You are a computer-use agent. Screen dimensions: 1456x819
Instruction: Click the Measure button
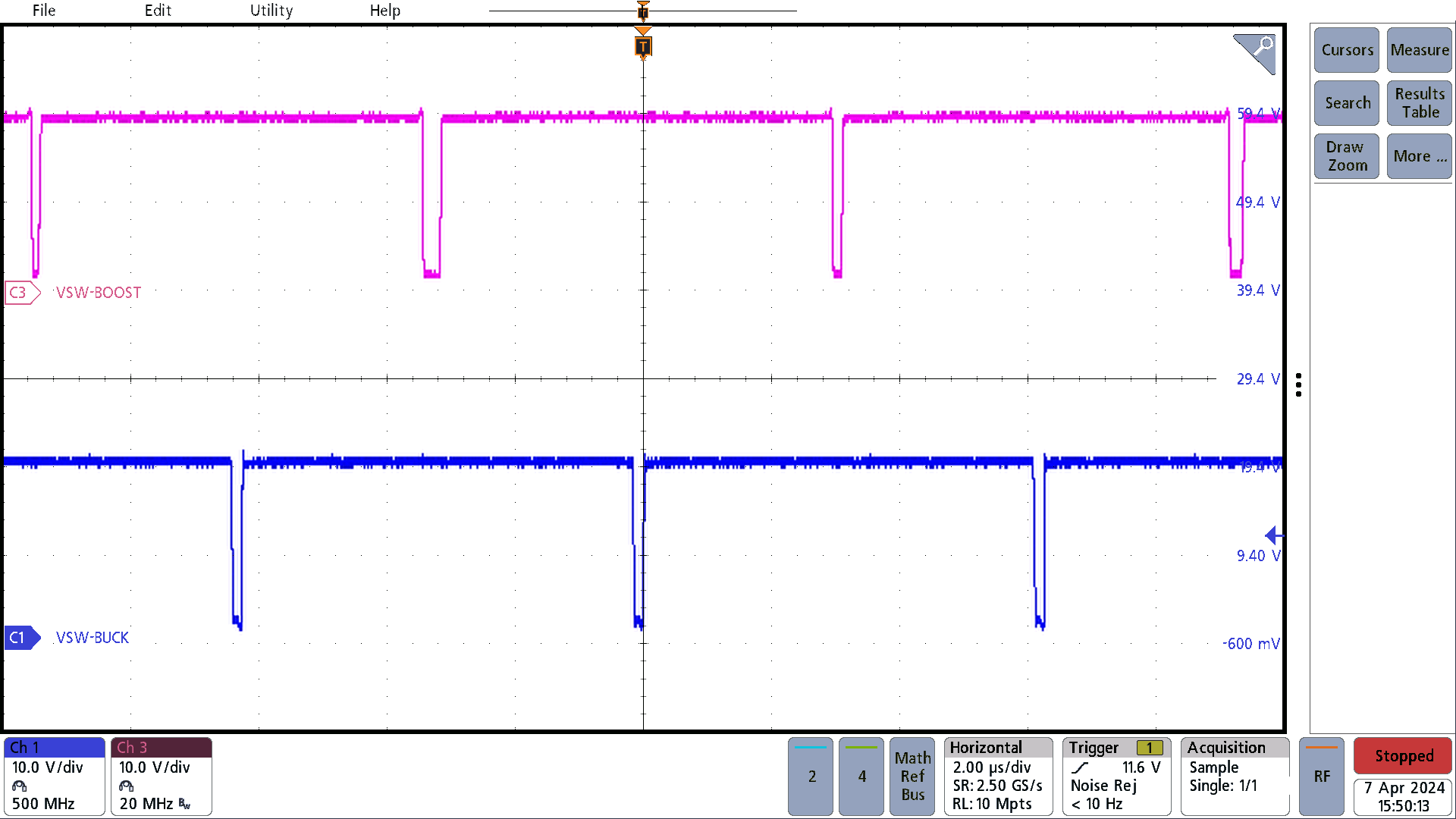click(1420, 50)
